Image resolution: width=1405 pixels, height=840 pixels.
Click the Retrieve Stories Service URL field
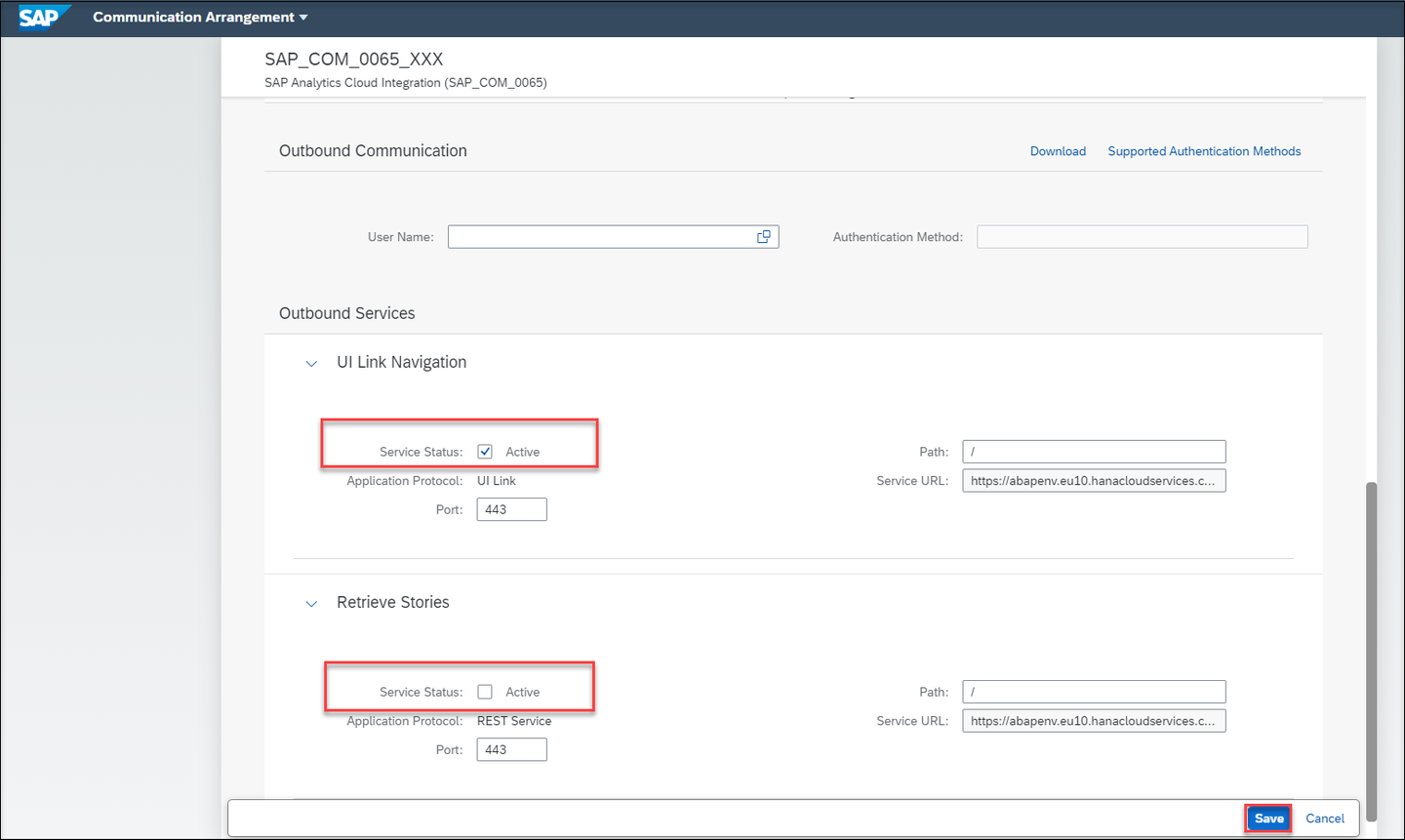click(x=1094, y=721)
